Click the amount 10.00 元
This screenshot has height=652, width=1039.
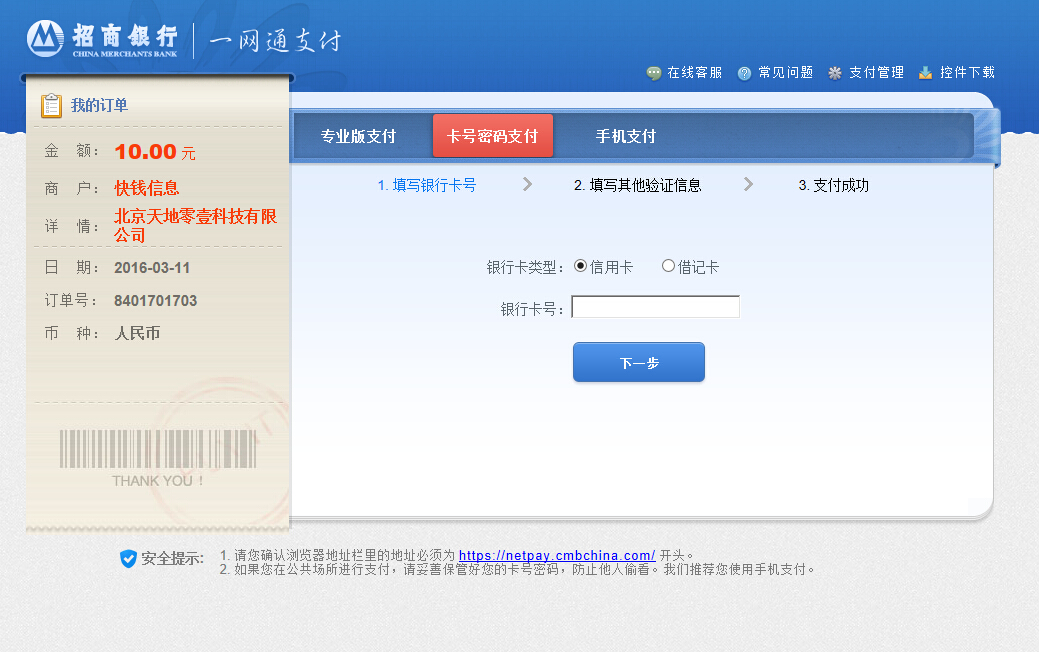coord(155,152)
